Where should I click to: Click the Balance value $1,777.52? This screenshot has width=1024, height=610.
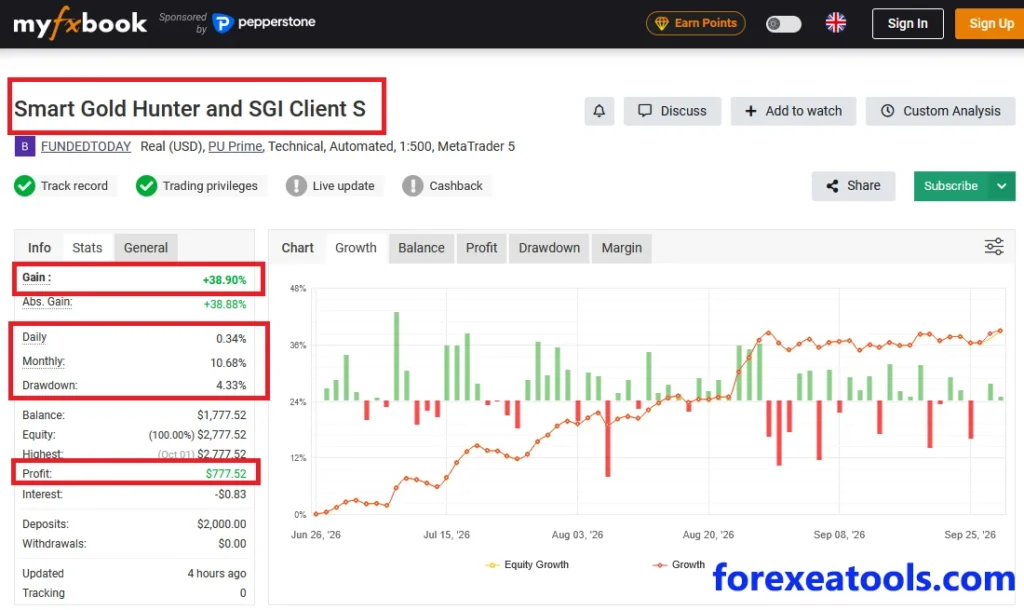pyautogui.click(x=221, y=415)
